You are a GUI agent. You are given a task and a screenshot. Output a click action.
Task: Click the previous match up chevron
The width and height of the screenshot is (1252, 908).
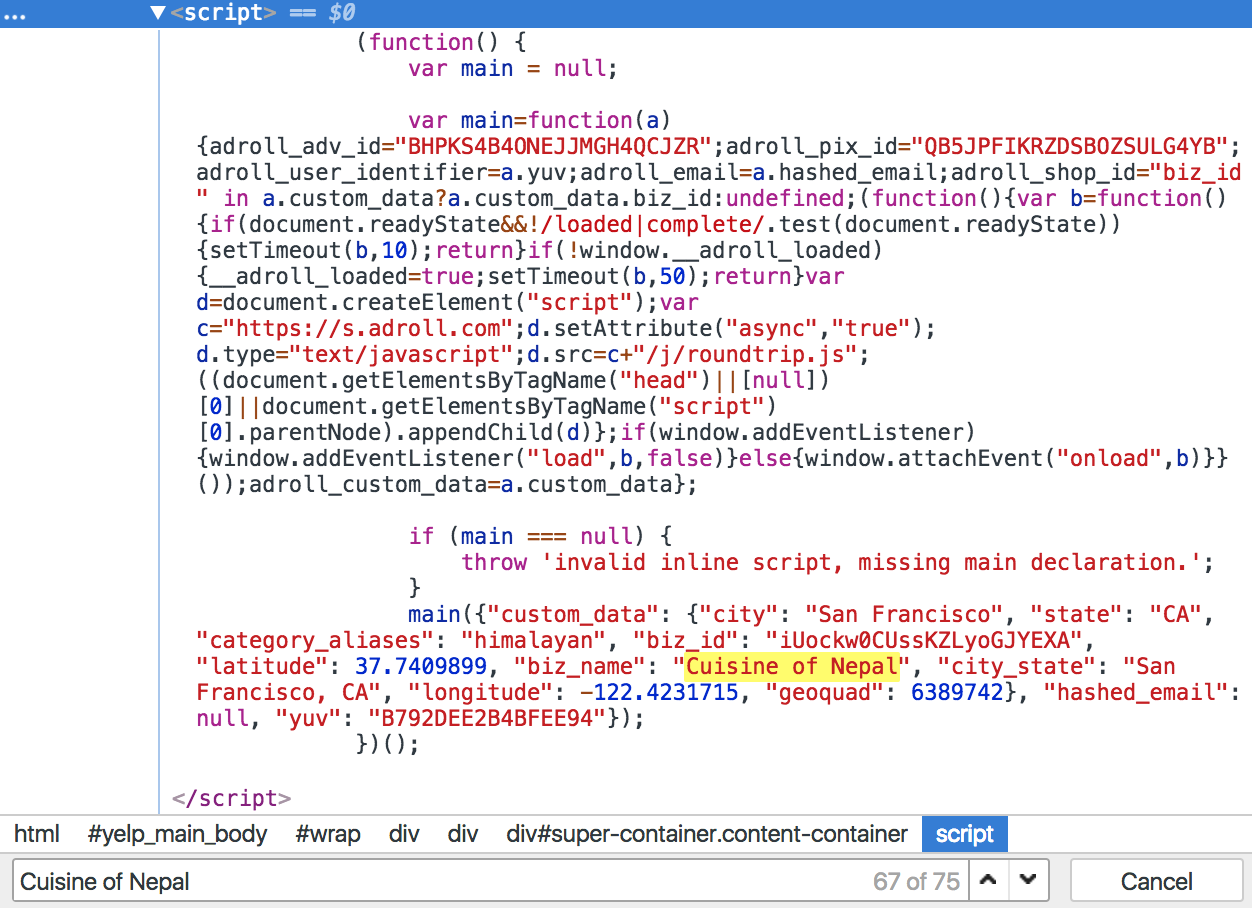(988, 880)
